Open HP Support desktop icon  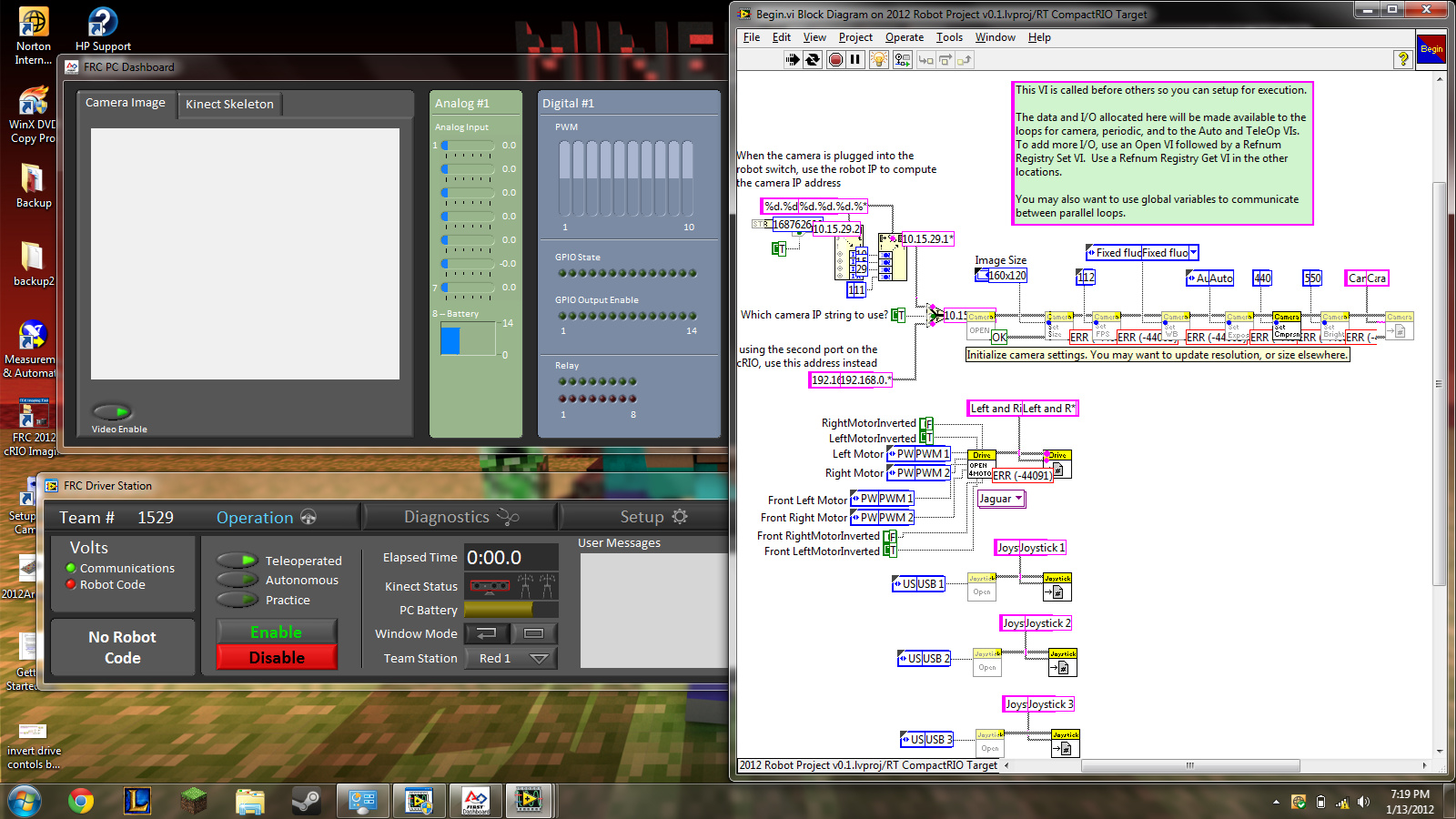103,29
